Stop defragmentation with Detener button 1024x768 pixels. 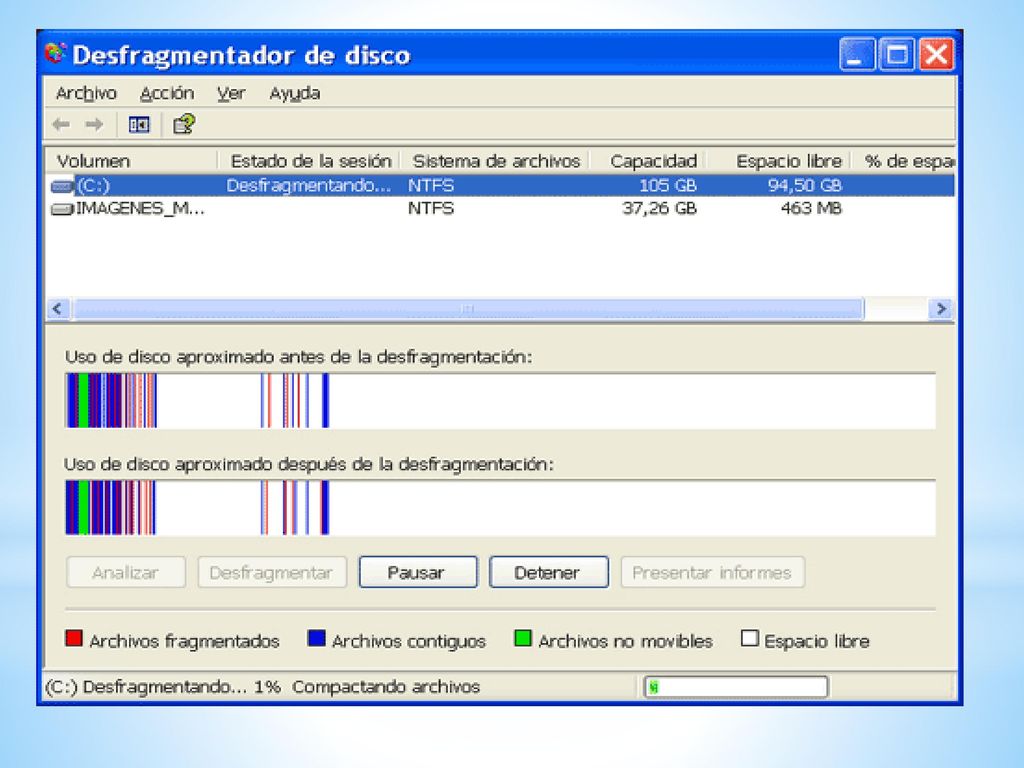pos(549,572)
